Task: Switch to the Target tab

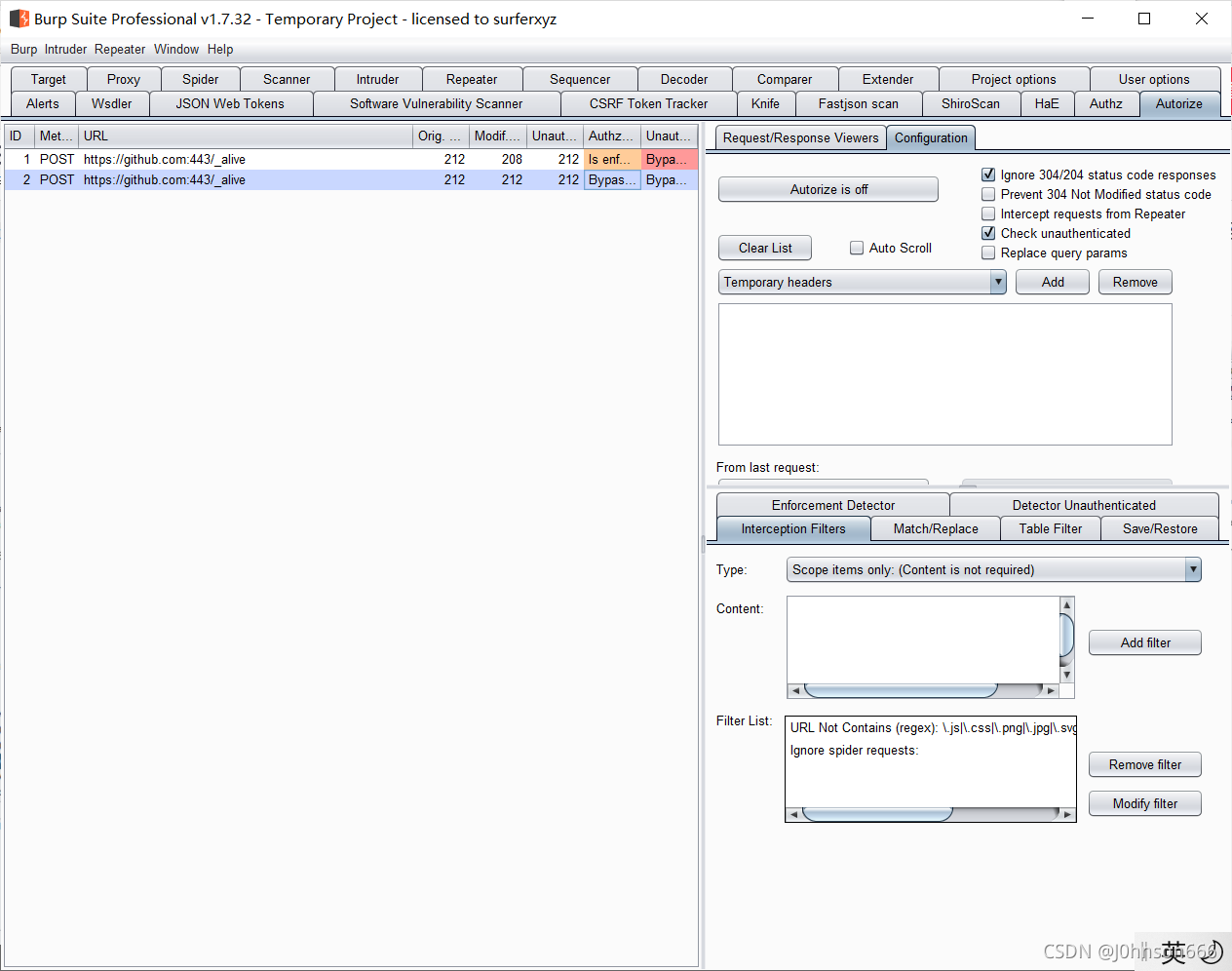Action: click(49, 79)
